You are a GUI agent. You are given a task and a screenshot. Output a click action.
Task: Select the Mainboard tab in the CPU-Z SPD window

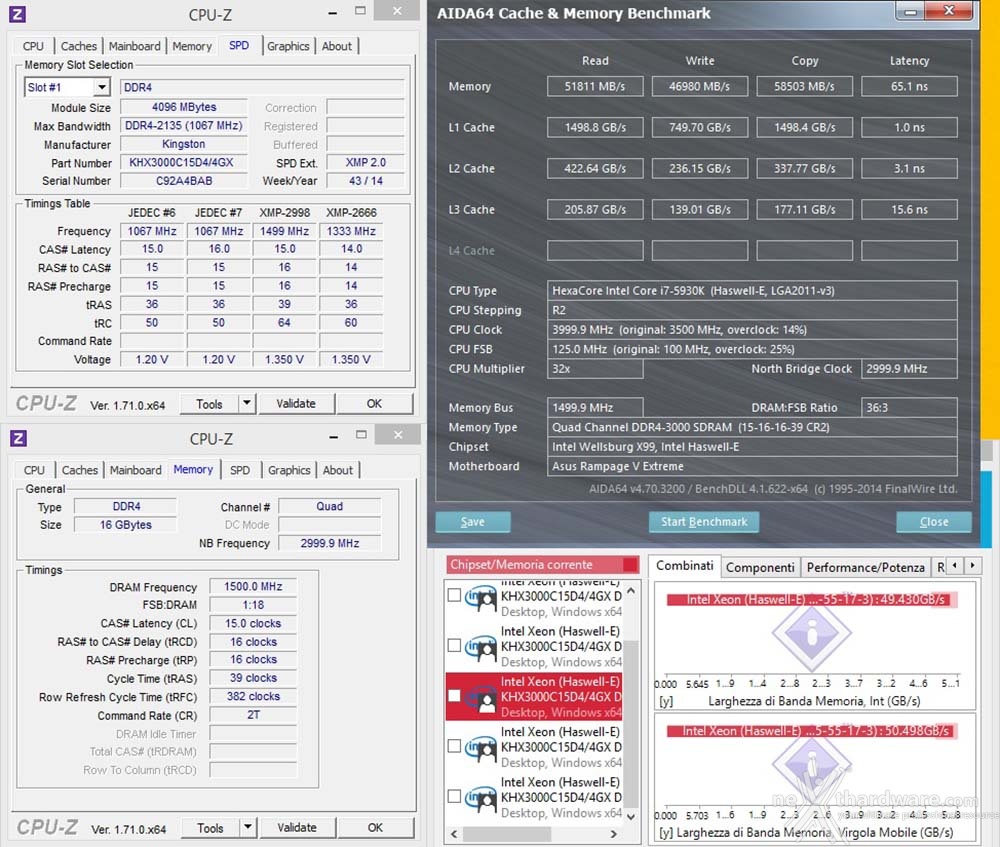[x=135, y=47]
